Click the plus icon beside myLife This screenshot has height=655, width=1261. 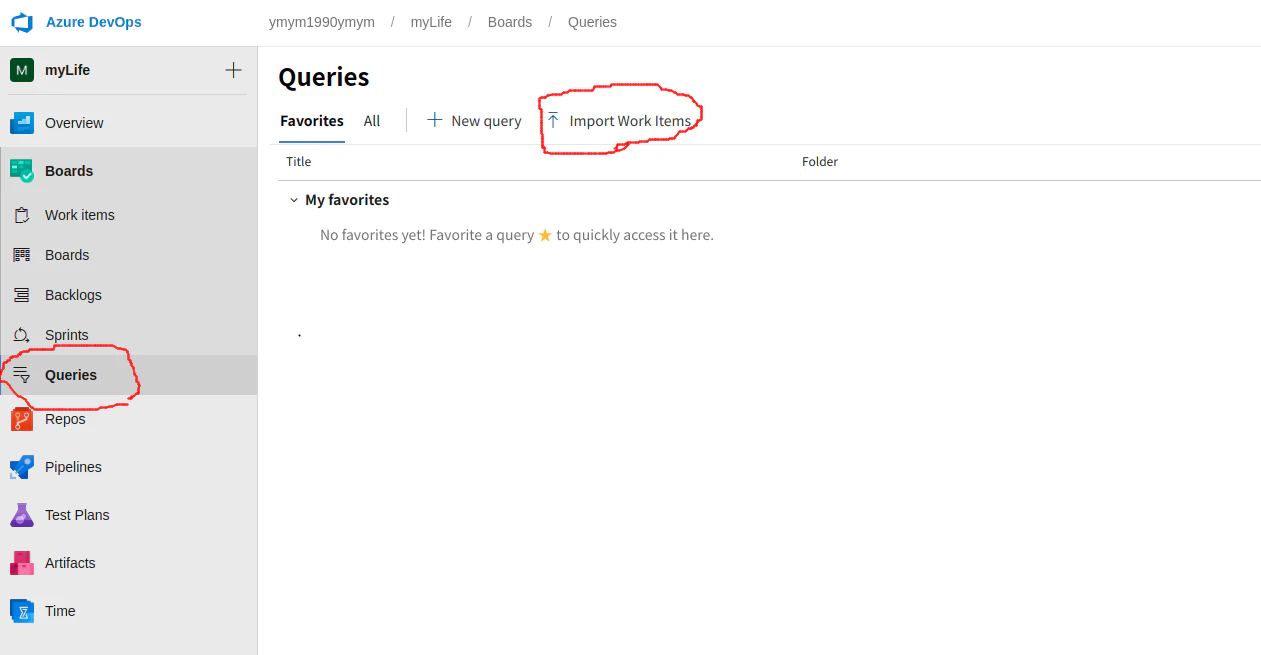tap(233, 70)
